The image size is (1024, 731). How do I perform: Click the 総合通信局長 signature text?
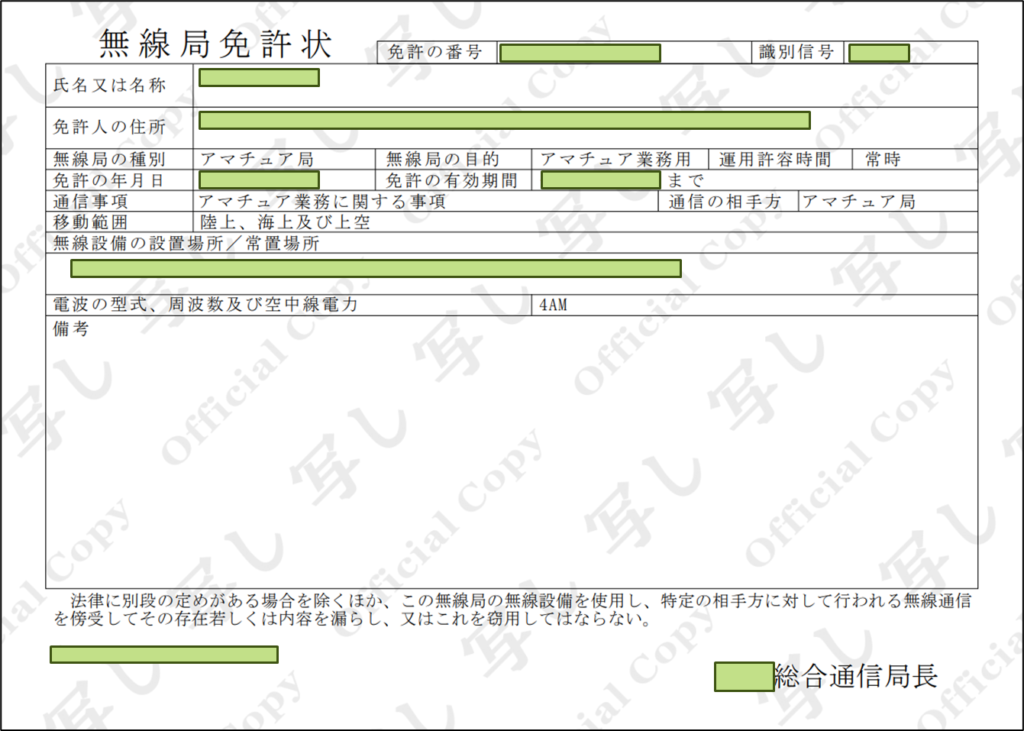point(856,677)
